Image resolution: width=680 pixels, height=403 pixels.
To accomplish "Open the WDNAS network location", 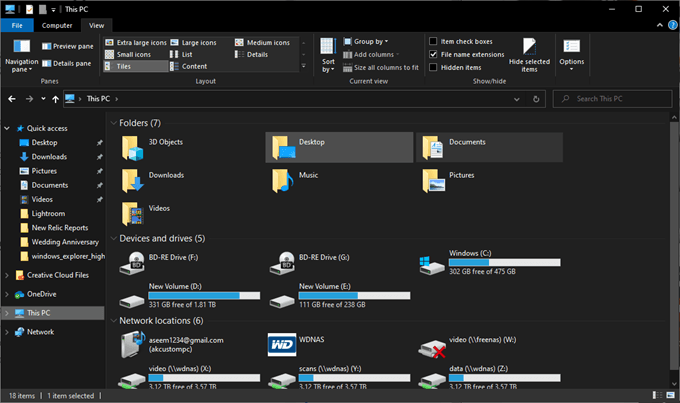I will [283, 345].
